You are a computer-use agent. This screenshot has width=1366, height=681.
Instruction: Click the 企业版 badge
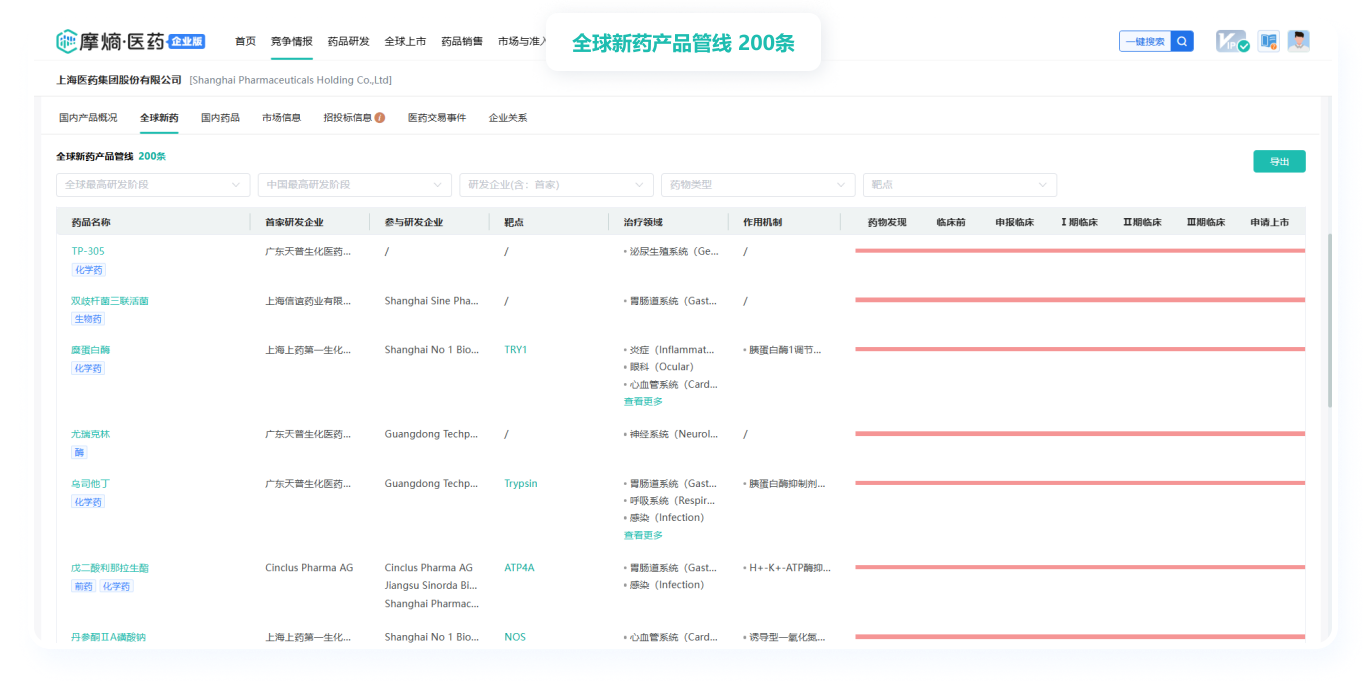click(x=187, y=41)
